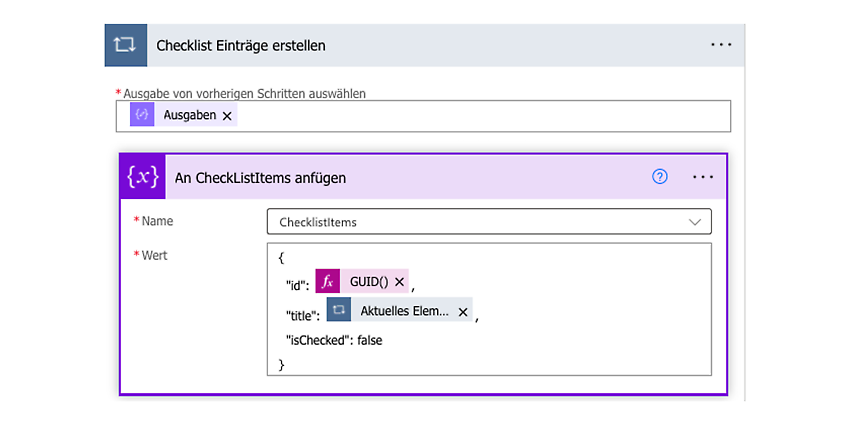Click the loop icon of Checklist Einträge erstellen

pyautogui.click(x=125, y=46)
